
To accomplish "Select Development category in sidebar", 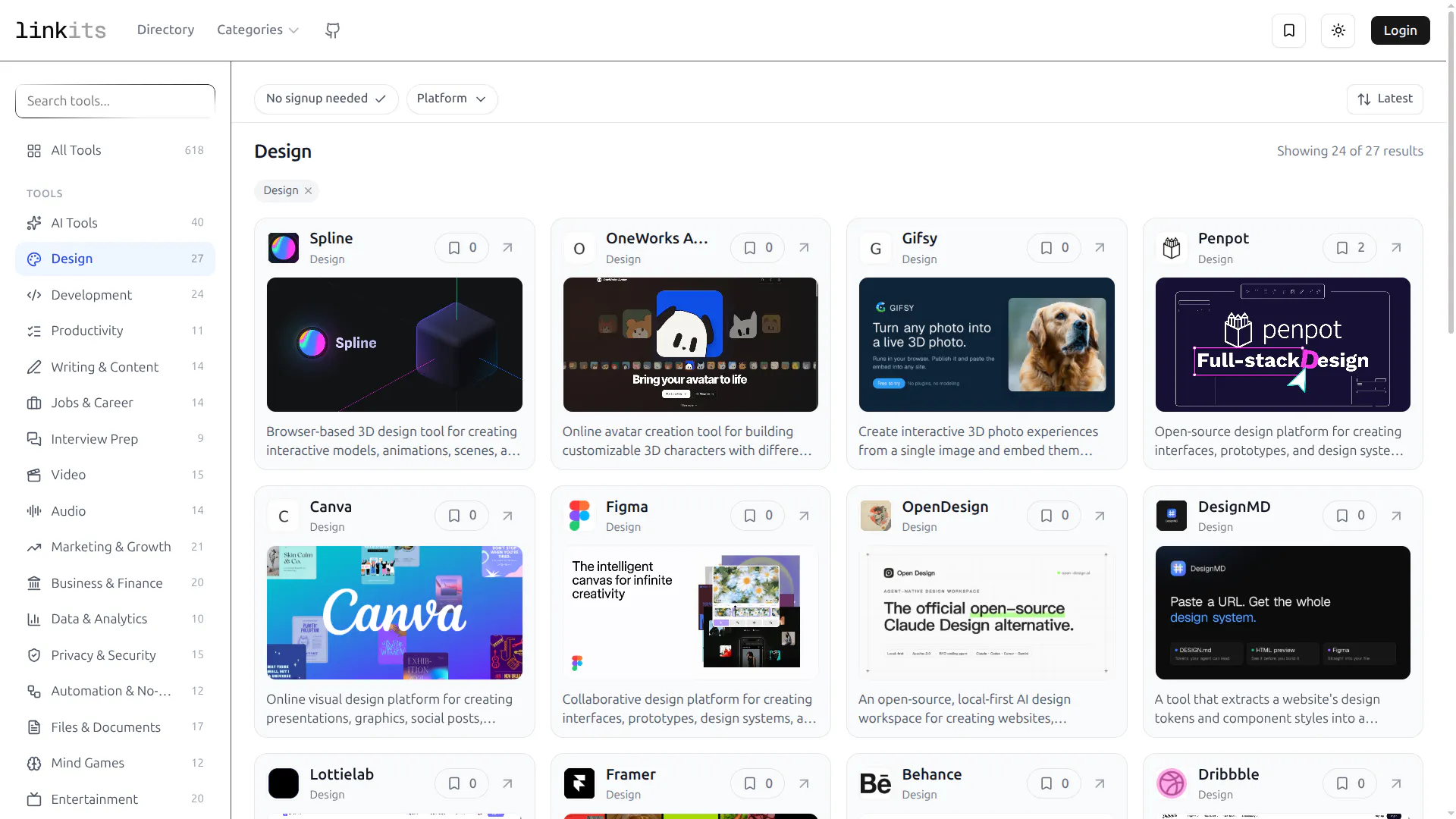I will click(x=115, y=294).
